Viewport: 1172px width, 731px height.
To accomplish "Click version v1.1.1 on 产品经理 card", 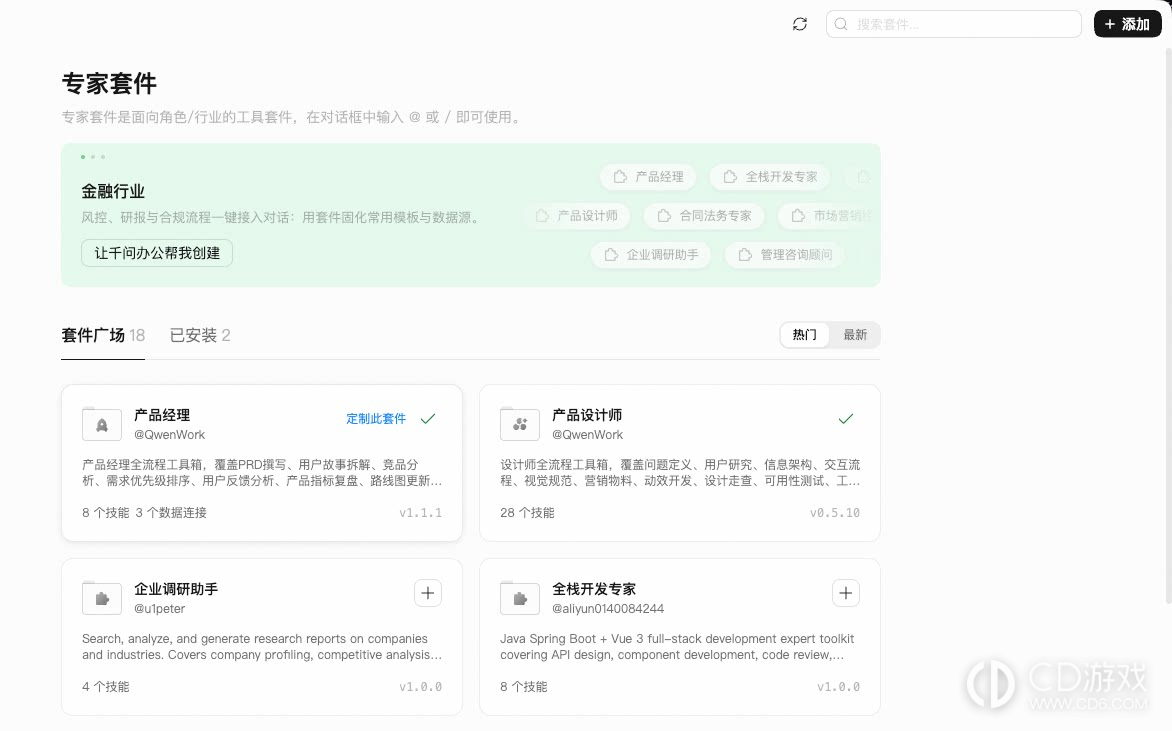I will click(420, 513).
